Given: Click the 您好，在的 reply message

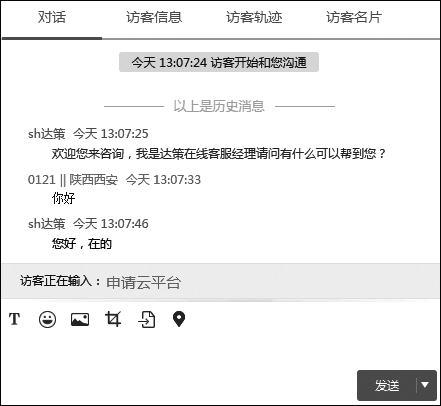Looking at the screenshot, I should 82,244.
